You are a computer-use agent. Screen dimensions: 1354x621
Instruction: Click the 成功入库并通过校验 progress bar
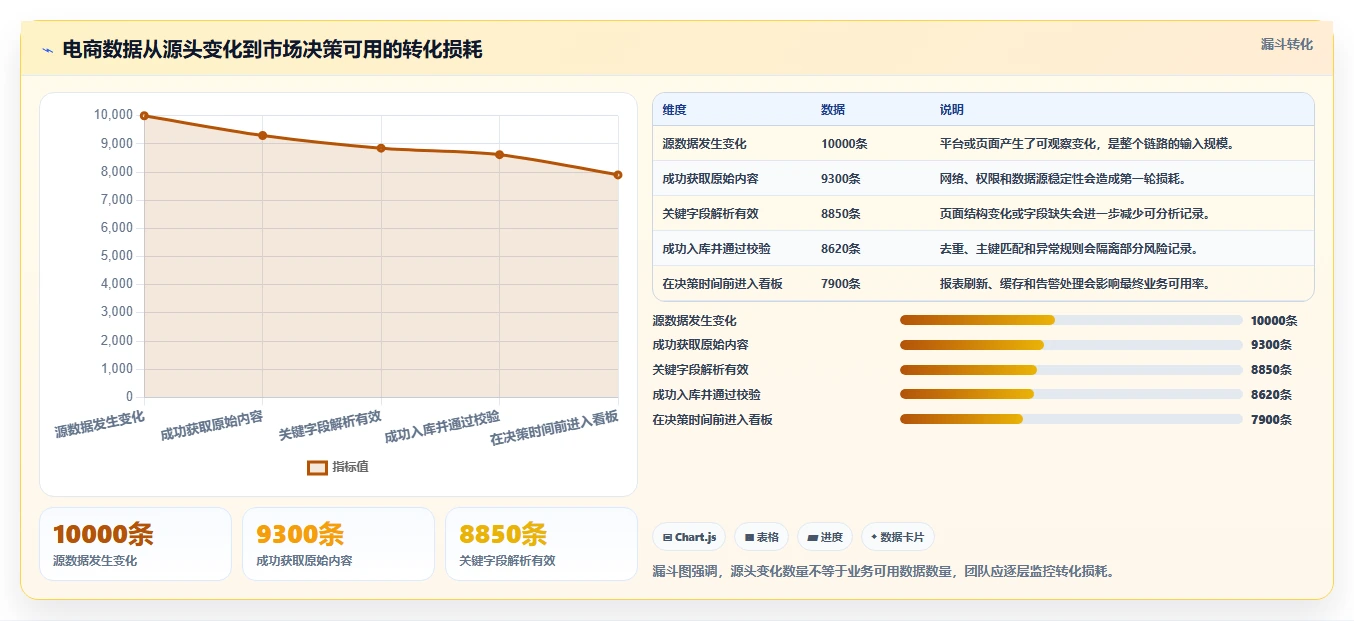1071,394
